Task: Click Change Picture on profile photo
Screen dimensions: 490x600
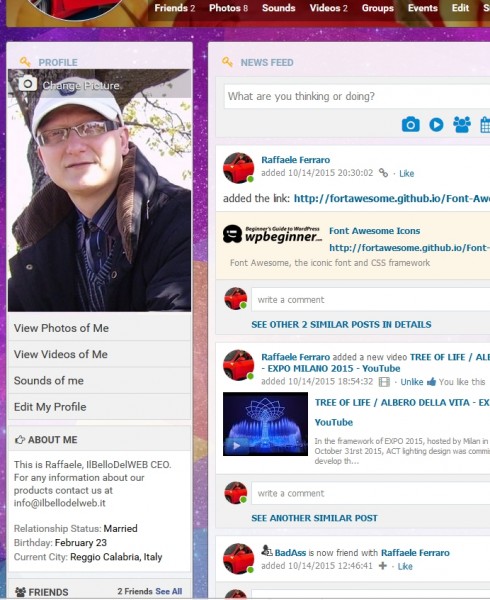Action: tap(81, 85)
